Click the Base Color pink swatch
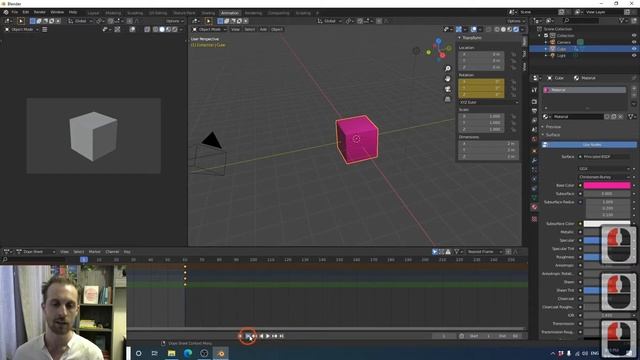Screen dimensions: 640x360 coord(607,185)
